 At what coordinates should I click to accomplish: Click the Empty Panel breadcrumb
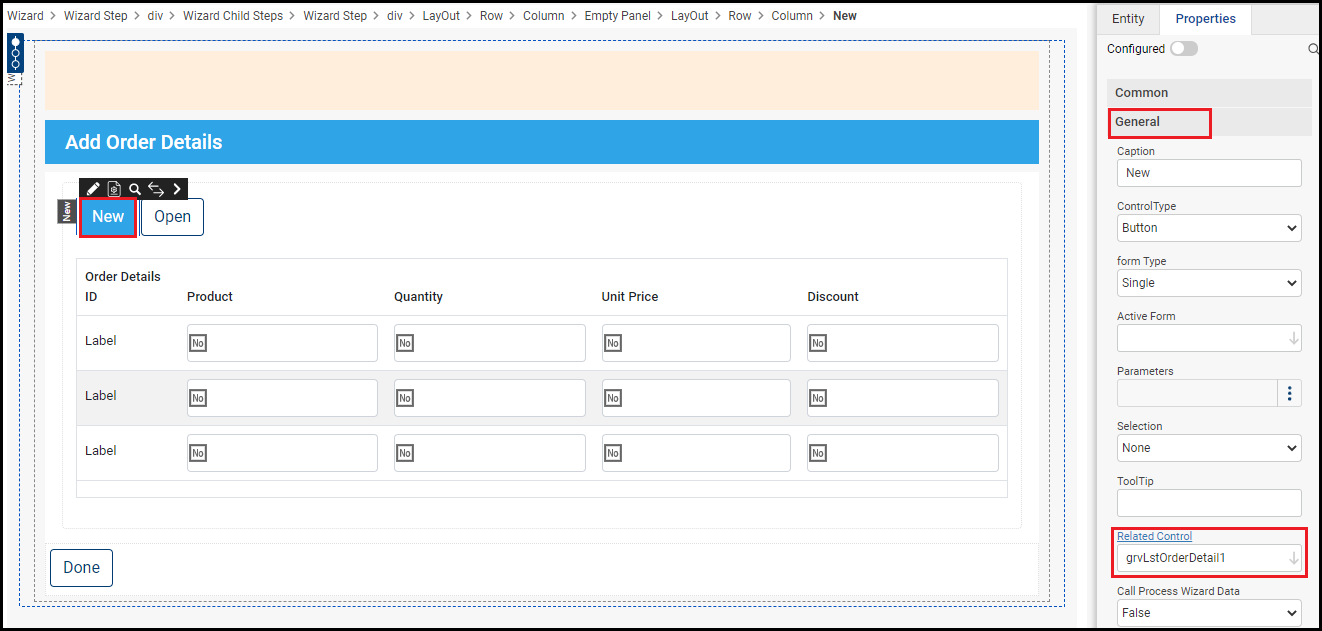click(x=617, y=16)
